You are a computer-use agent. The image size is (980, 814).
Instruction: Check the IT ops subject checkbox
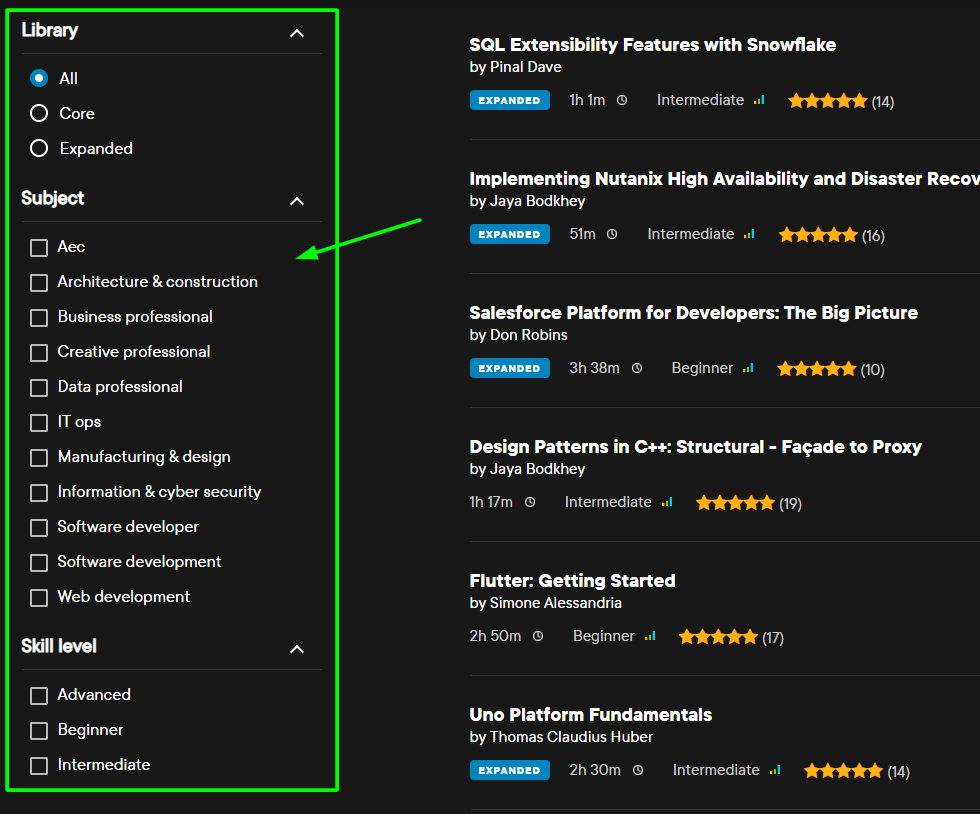[39, 423]
